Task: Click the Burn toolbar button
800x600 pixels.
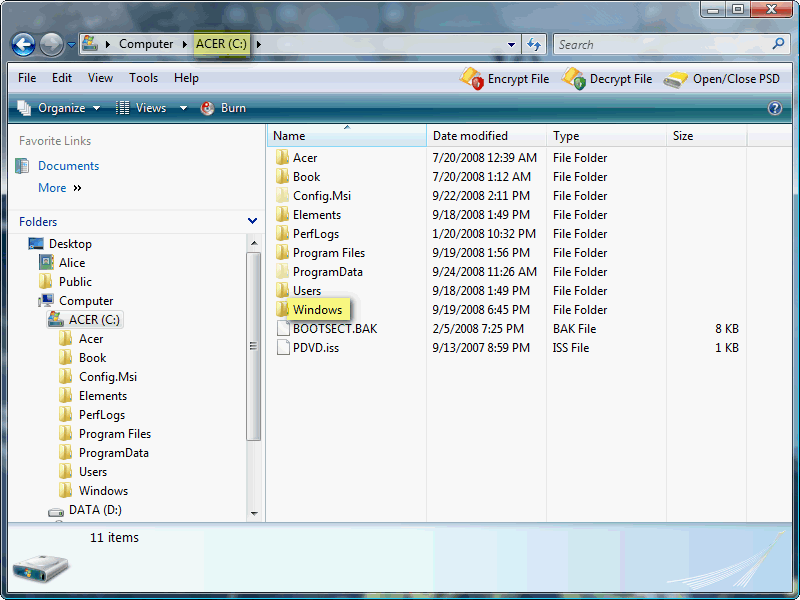Action: (223, 108)
